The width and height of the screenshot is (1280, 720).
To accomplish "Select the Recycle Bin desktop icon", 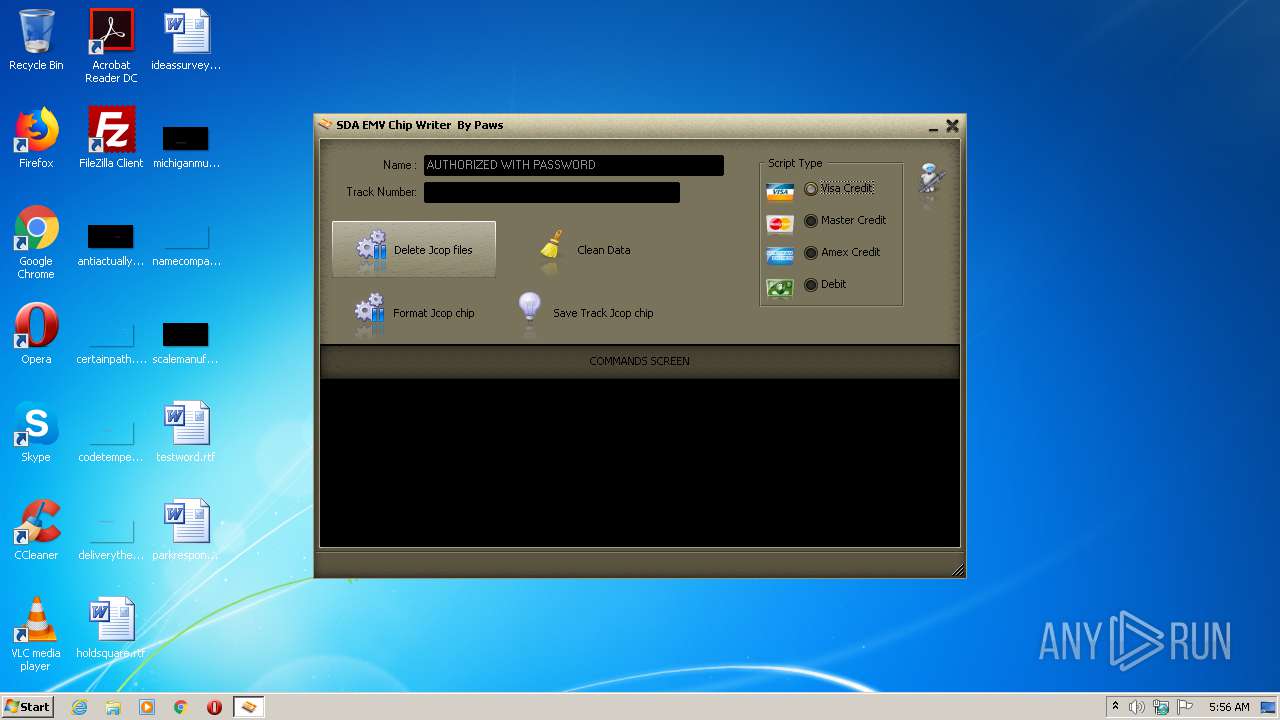I will pyautogui.click(x=36, y=40).
